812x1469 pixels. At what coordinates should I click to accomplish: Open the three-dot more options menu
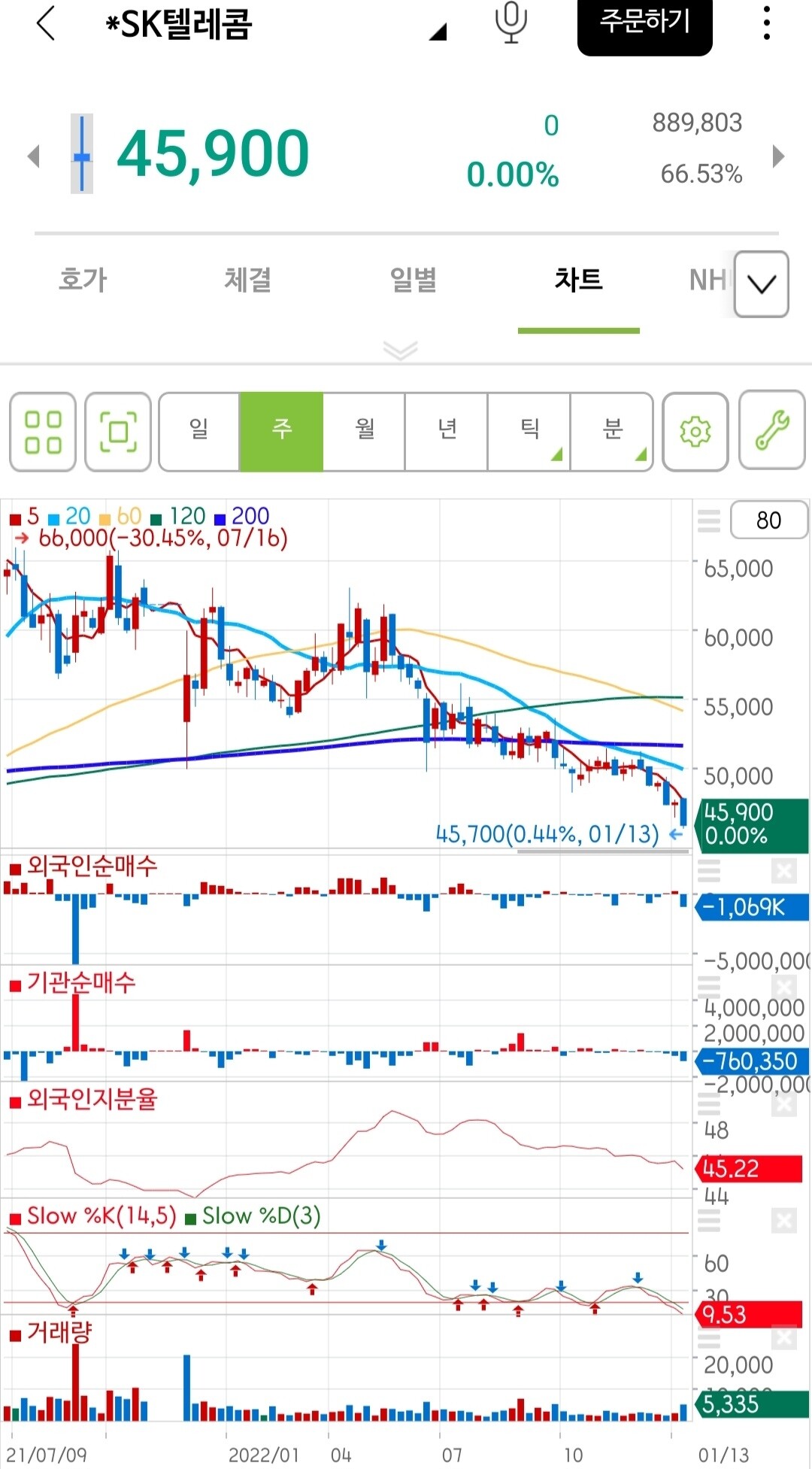pyautogui.click(x=766, y=23)
